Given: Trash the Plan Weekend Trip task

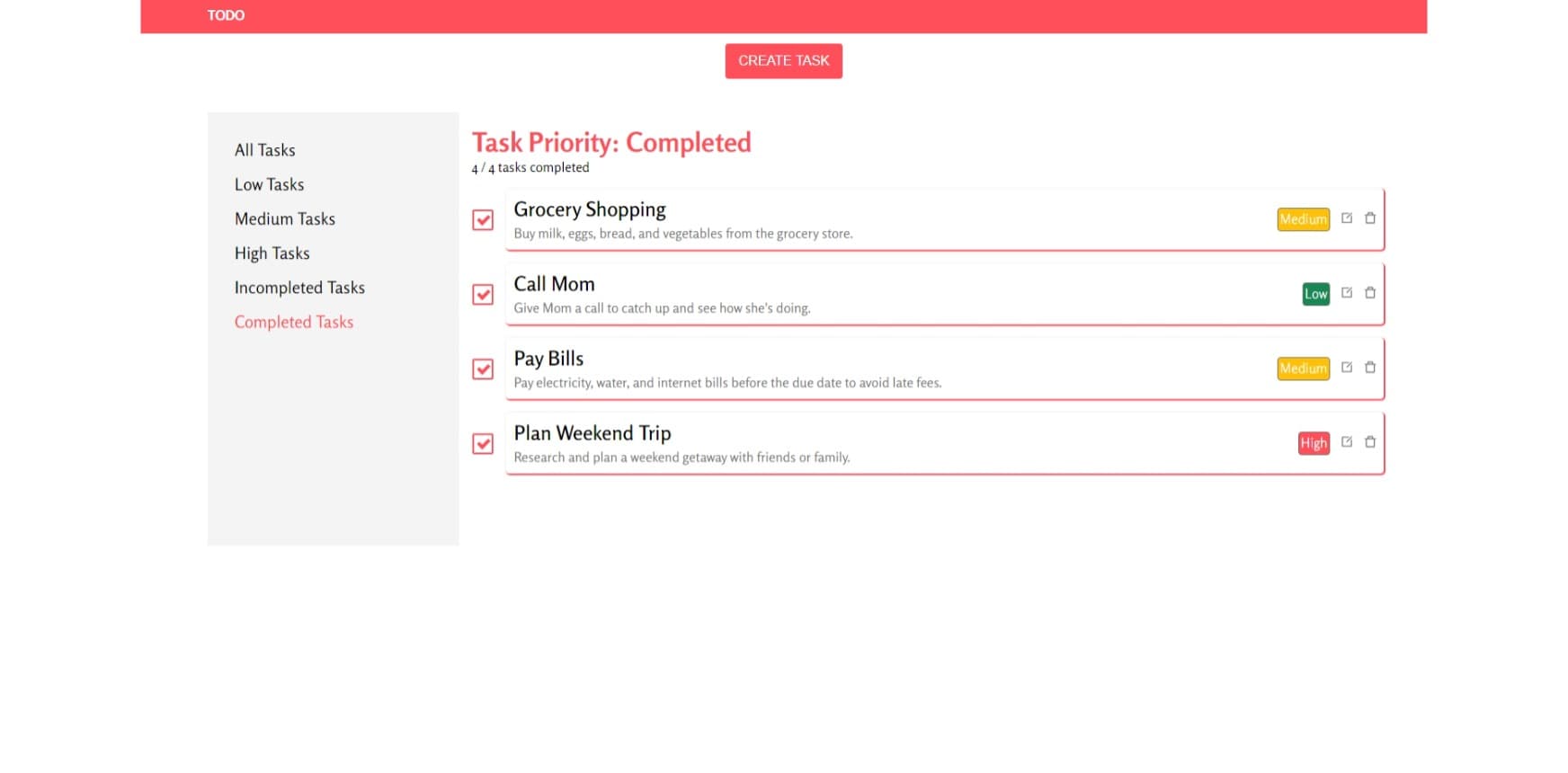Looking at the screenshot, I should (x=1370, y=441).
